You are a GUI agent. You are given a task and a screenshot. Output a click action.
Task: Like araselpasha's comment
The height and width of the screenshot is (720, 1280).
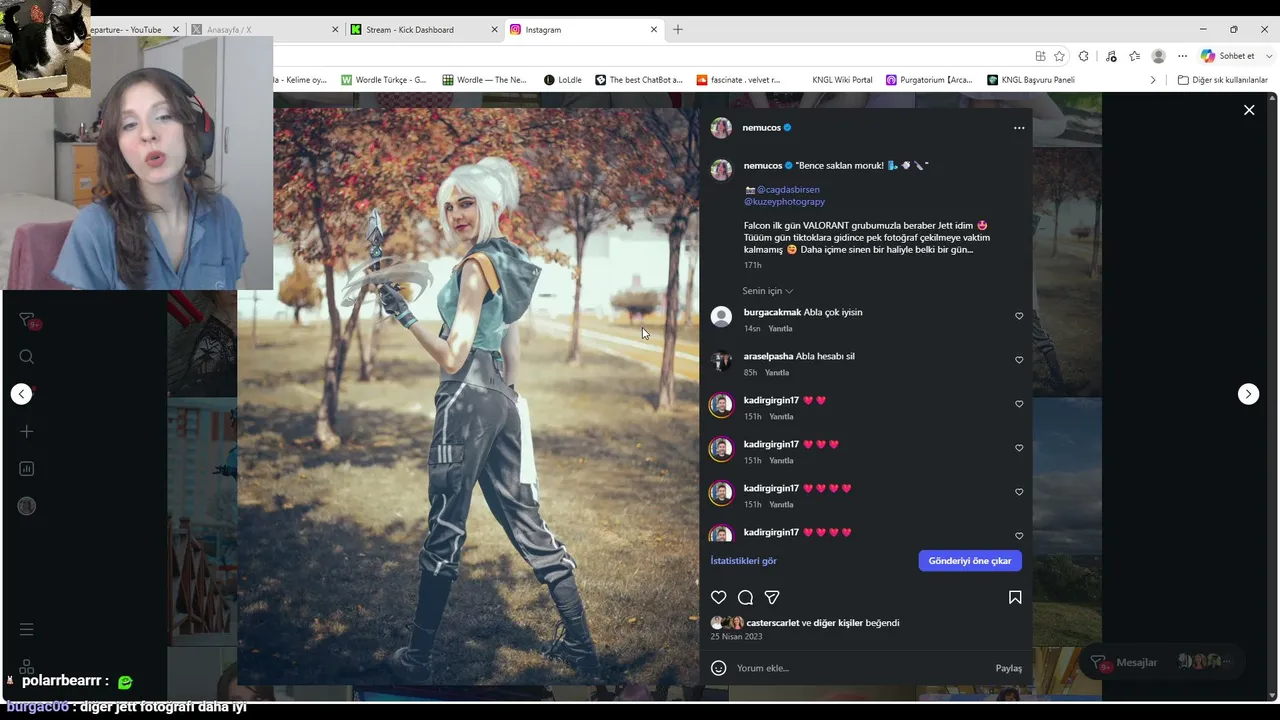pos(1019,360)
